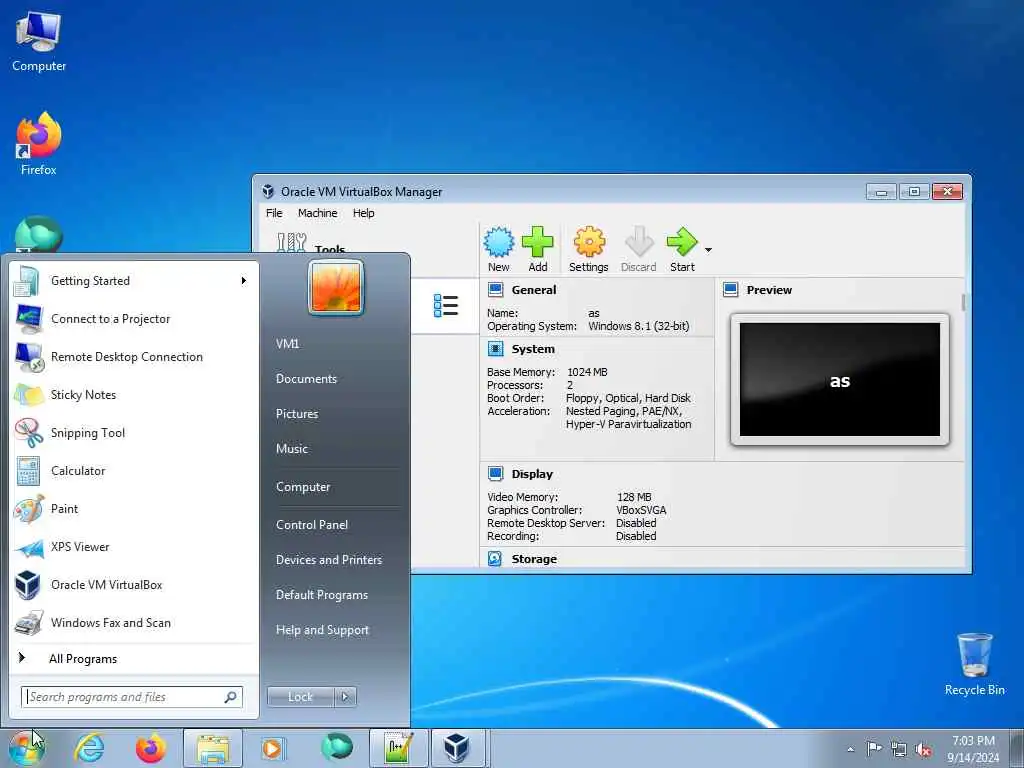Image resolution: width=1024 pixels, height=768 pixels.
Task: Open the System section heading link
Action: click(533, 349)
